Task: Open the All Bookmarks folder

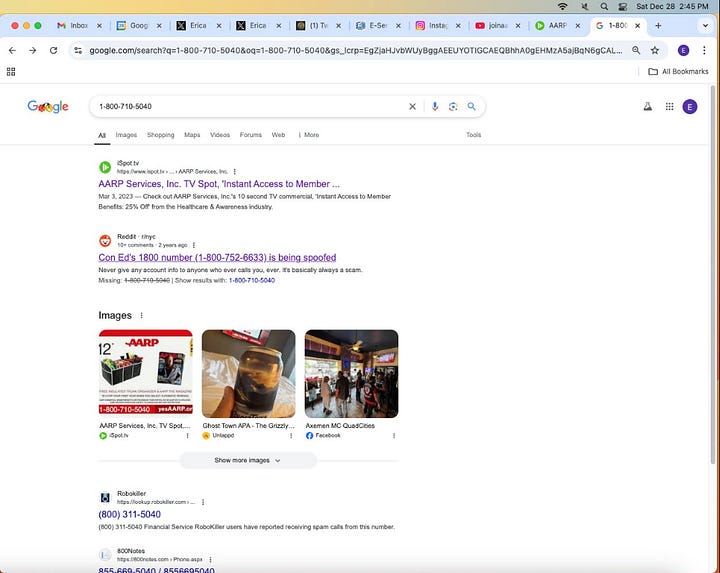Action: 678,72
